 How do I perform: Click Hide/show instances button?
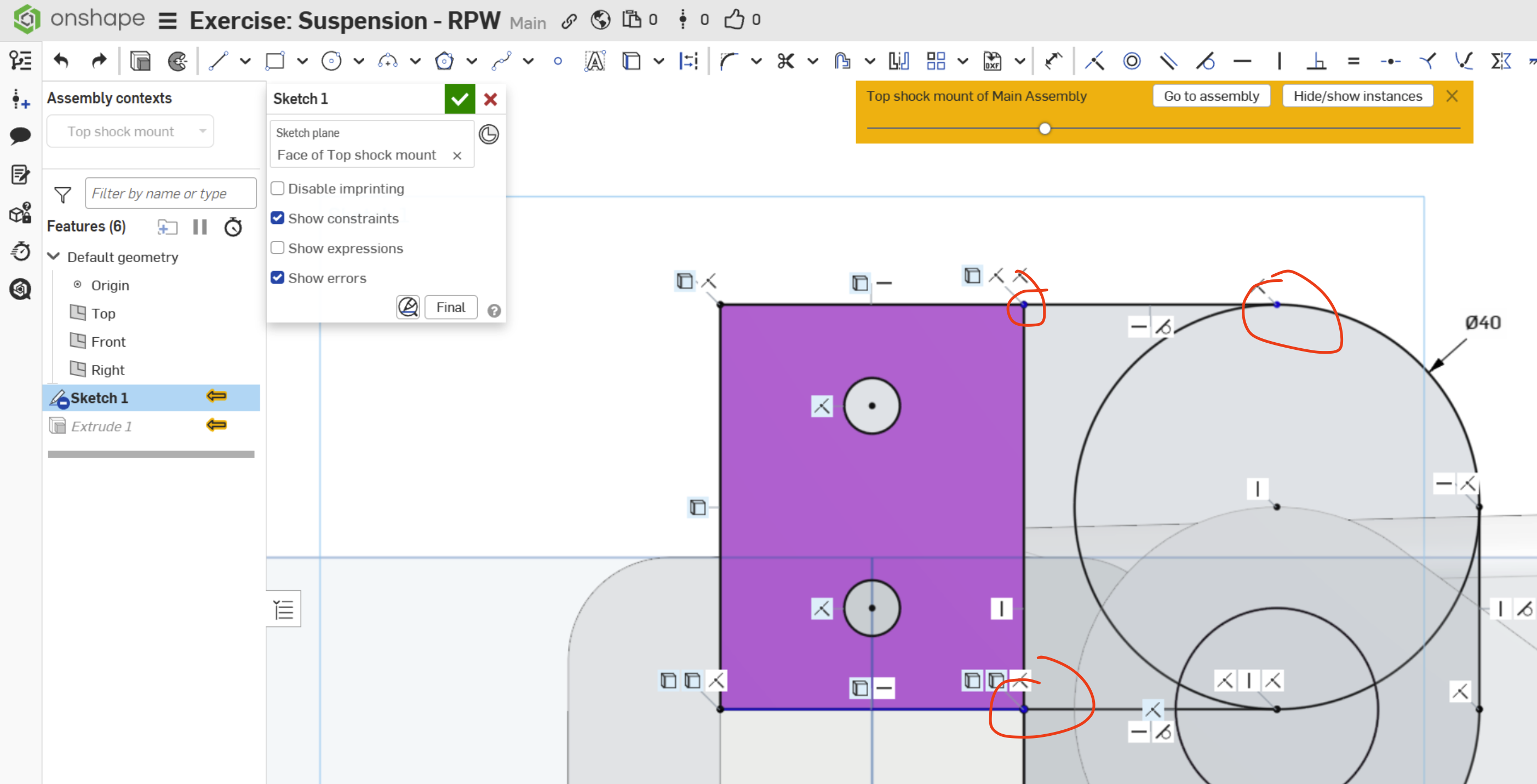tap(1357, 96)
